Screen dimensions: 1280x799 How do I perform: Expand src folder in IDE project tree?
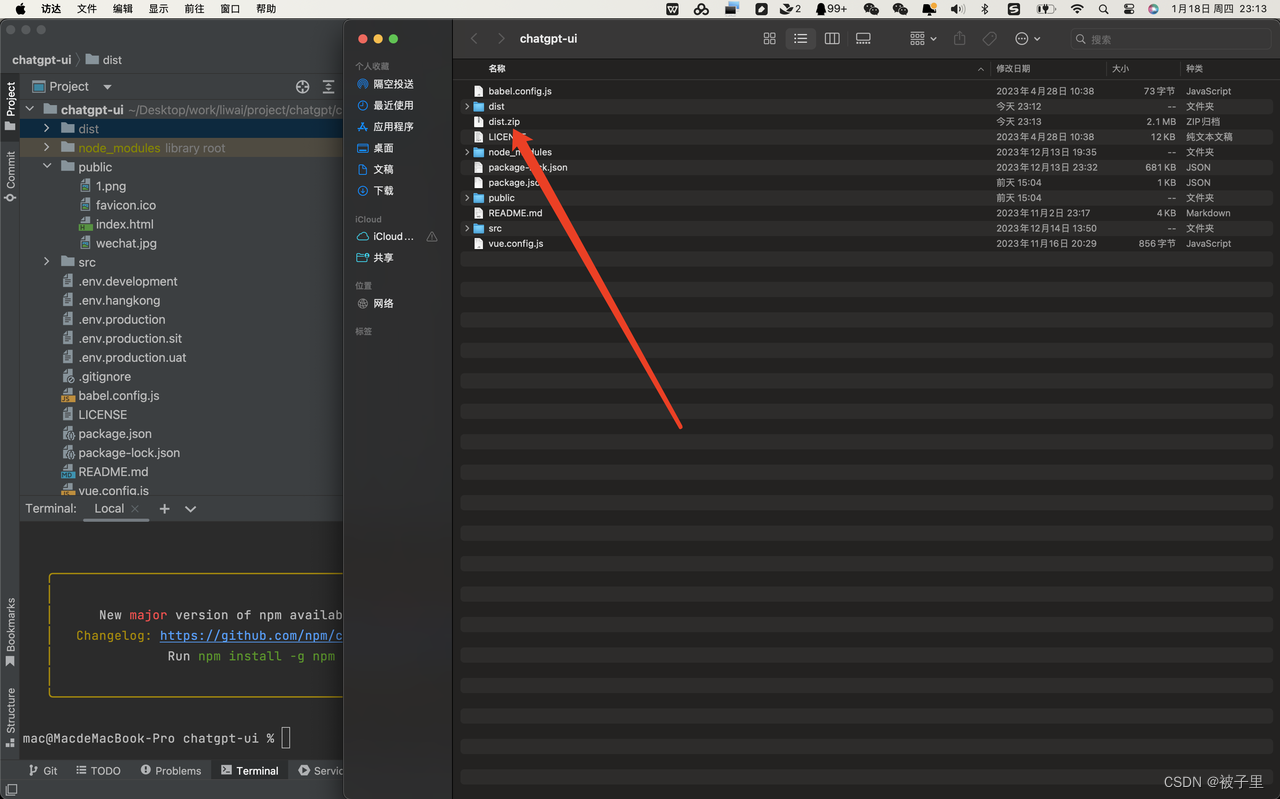point(46,262)
